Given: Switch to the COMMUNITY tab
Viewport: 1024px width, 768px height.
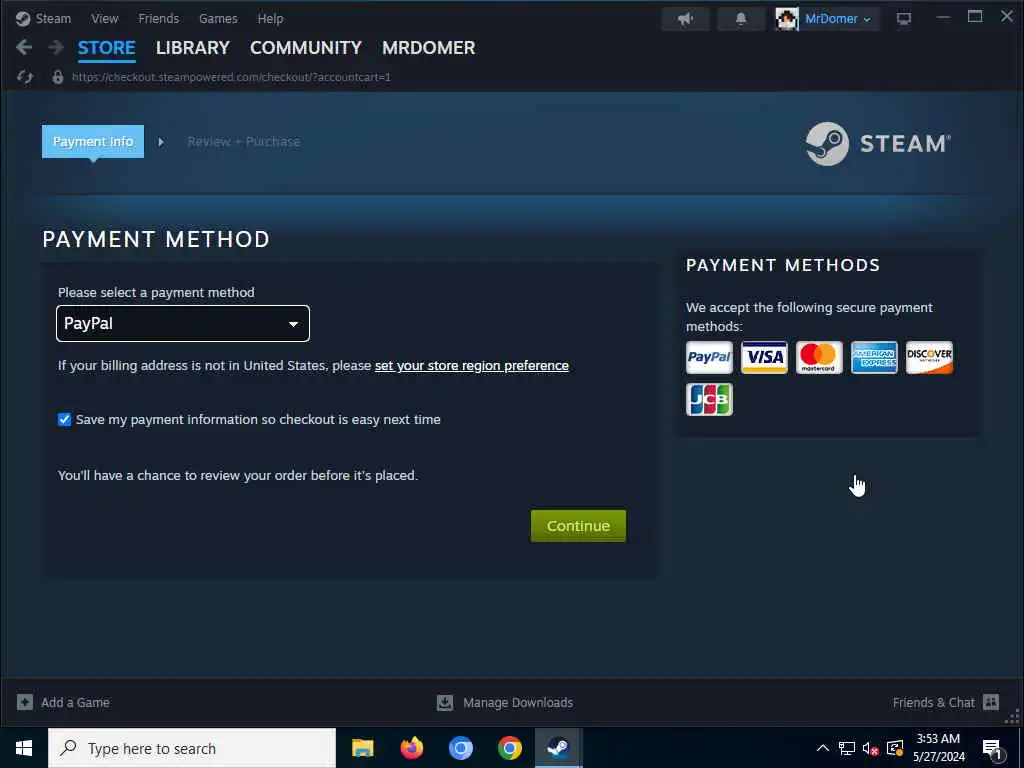Looking at the screenshot, I should coord(306,48).
